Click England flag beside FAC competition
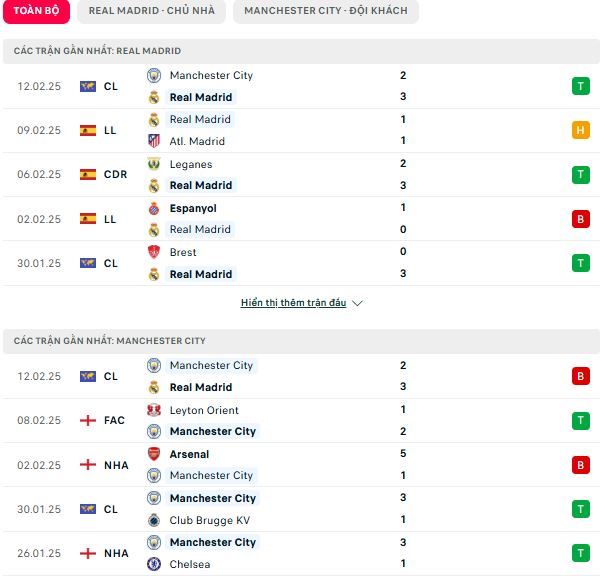The width and height of the screenshot is (605, 578). 88,421
